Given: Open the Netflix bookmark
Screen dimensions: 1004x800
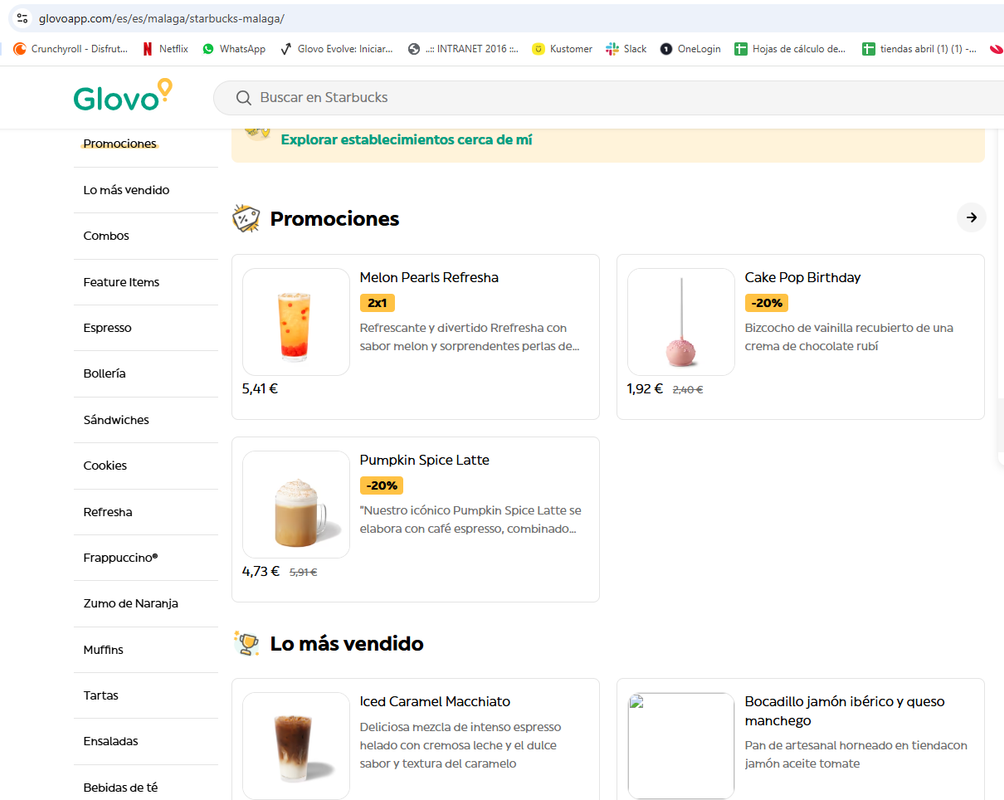Looking at the screenshot, I should pyautogui.click(x=165, y=49).
